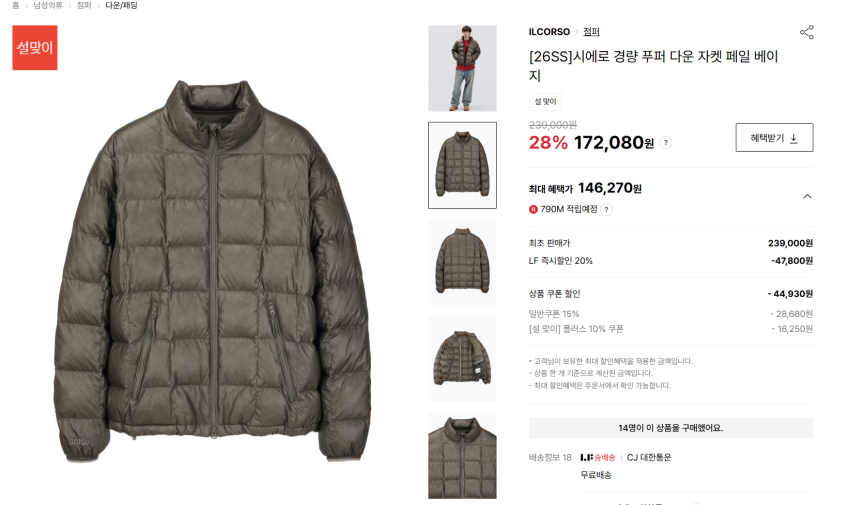Screen dimensions: 850x505
Task: Select the open jacket lining thumbnail
Action: point(462,358)
